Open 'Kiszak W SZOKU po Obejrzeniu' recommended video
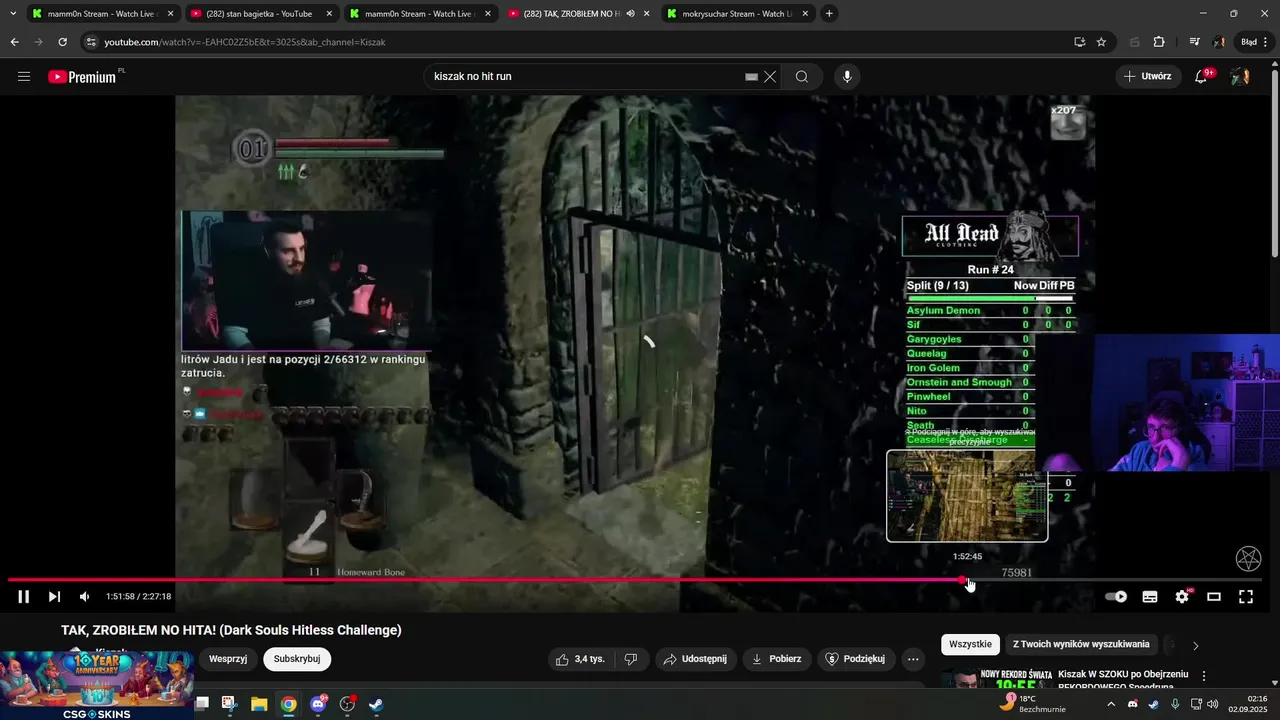 [1123, 680]
